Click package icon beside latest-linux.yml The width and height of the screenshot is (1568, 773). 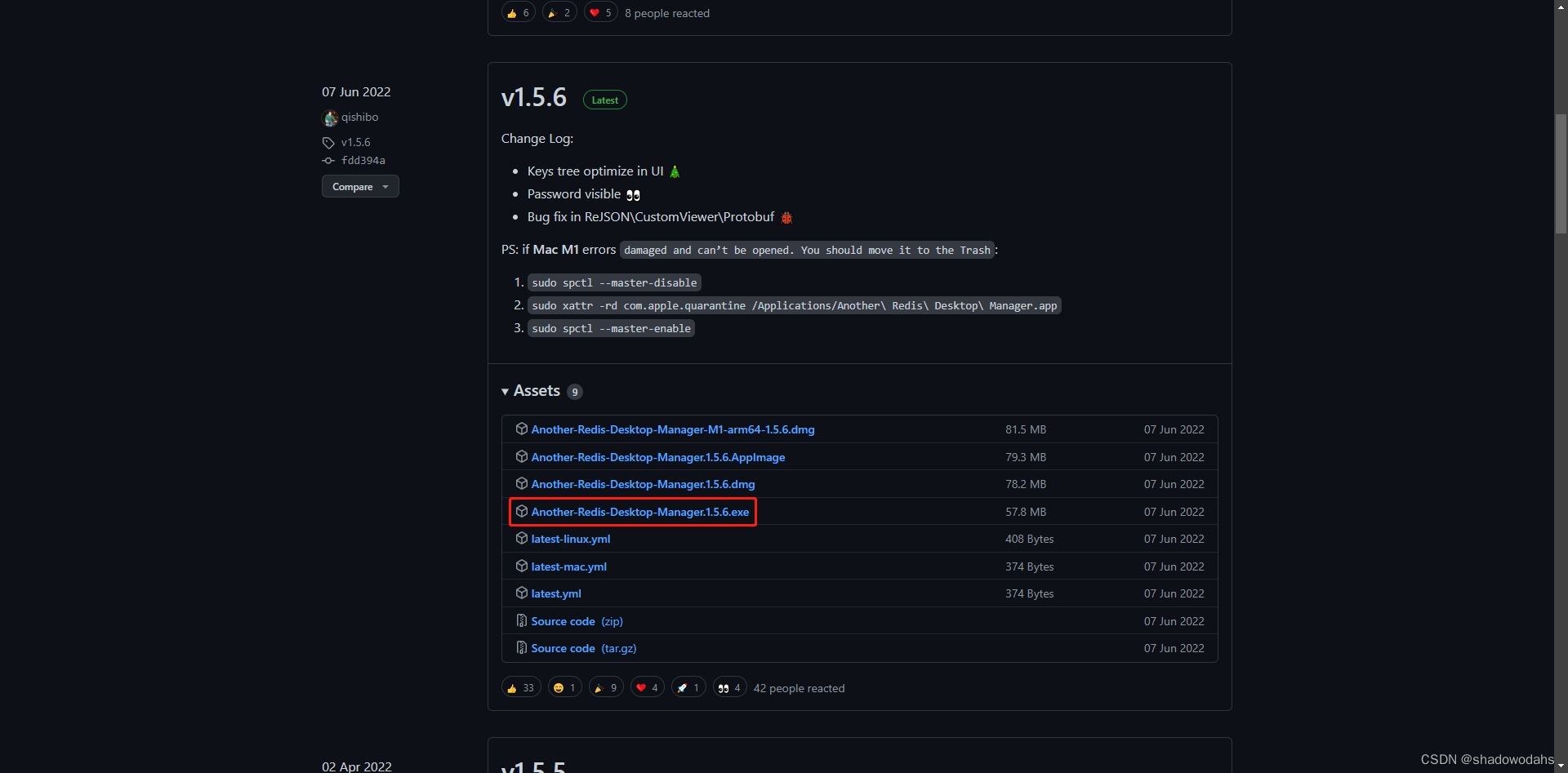522,538
